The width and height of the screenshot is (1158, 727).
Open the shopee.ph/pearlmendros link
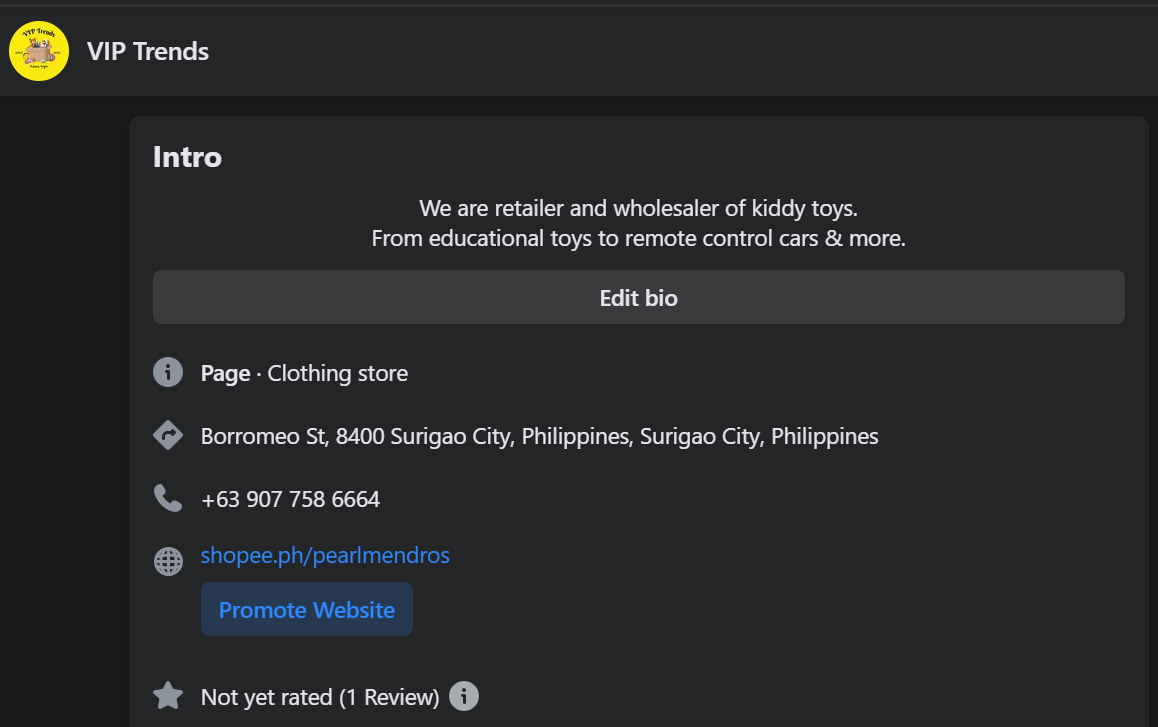point(325,555)
